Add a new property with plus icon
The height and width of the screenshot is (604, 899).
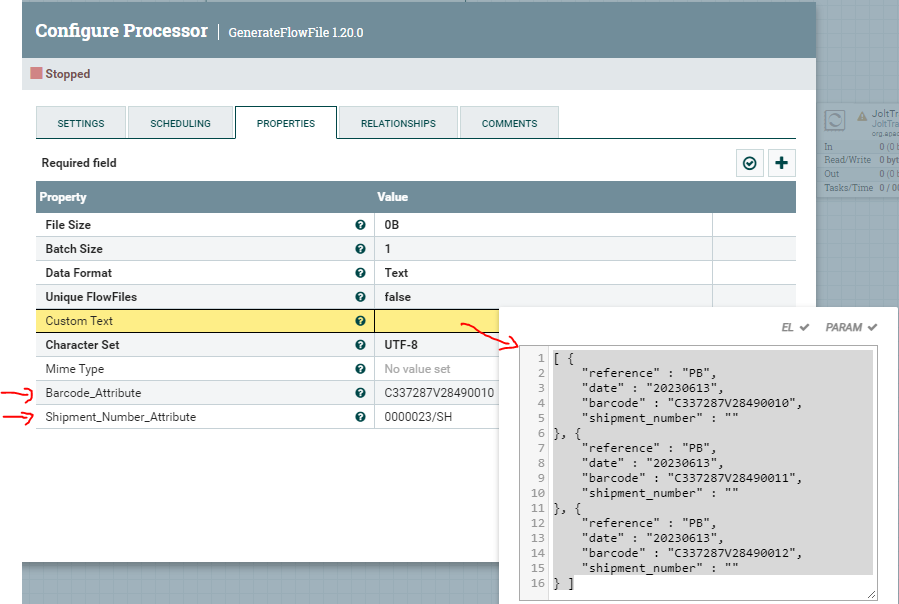[781, 163]
